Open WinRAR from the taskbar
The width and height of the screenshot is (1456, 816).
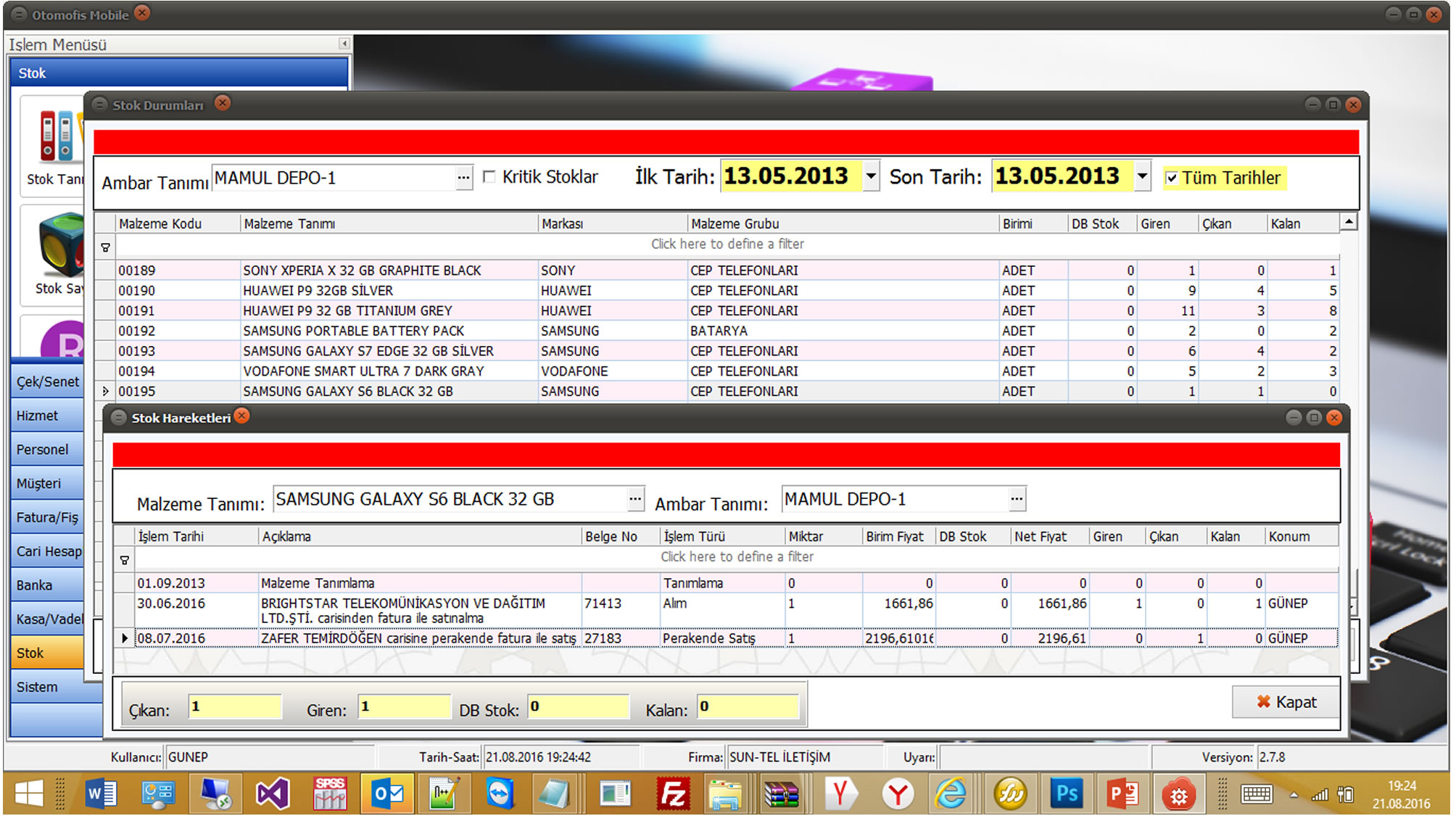pyautogui.click(x=782, y=794)
